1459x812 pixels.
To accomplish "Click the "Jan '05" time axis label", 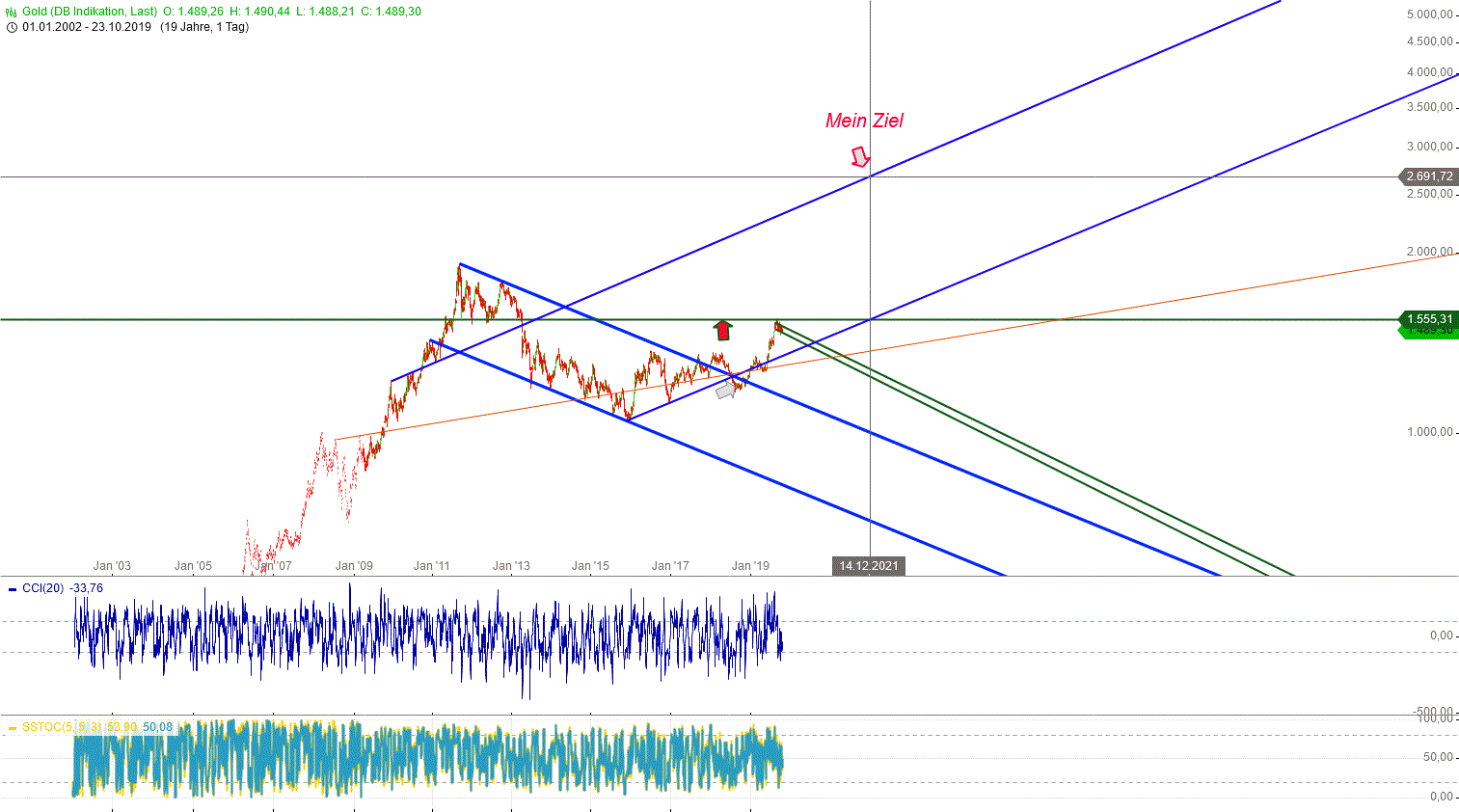I will (x=193, y=566).
